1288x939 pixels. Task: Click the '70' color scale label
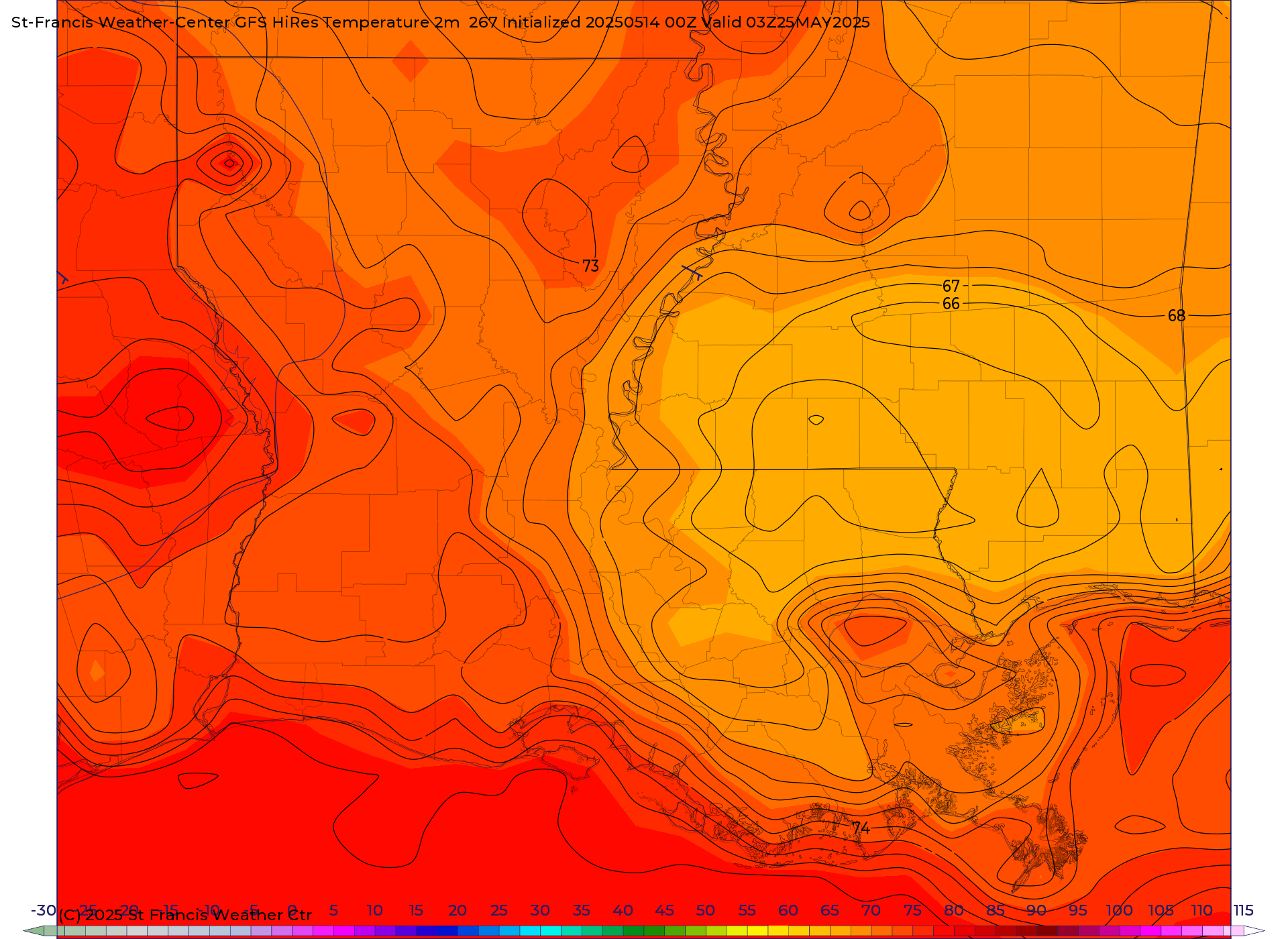point(871,910)
